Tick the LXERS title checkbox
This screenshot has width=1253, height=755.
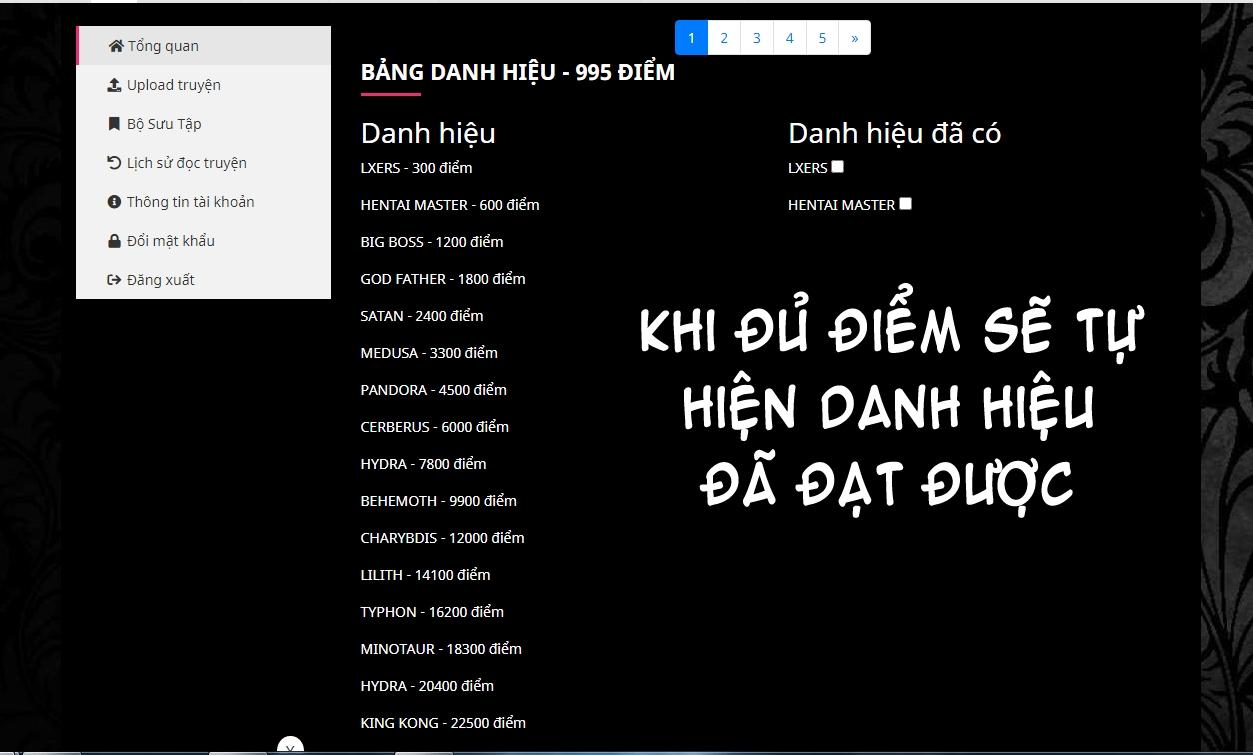[x=838, y=167]
